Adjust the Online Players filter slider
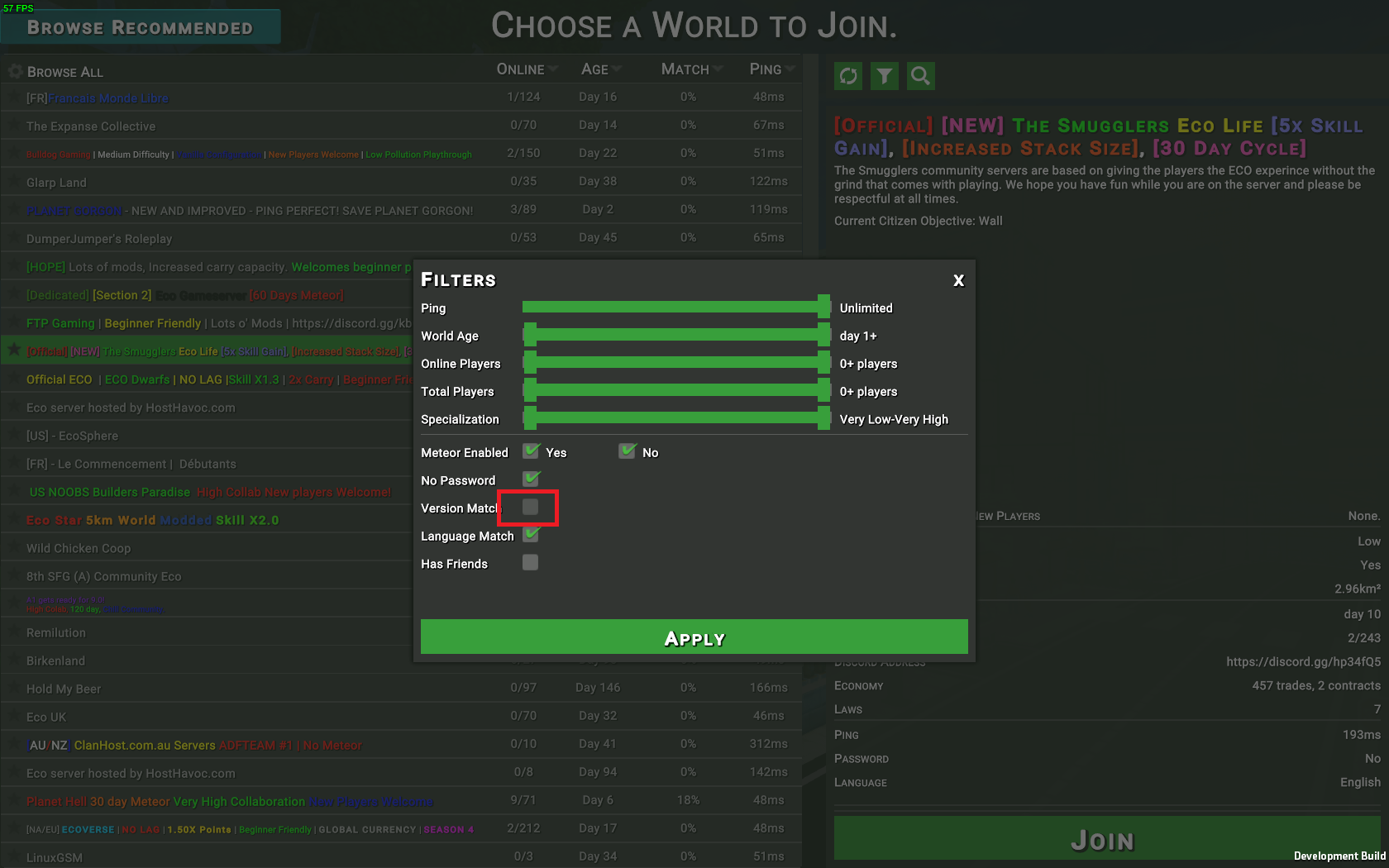This screenshot has height=868, width=1389. 676,363
